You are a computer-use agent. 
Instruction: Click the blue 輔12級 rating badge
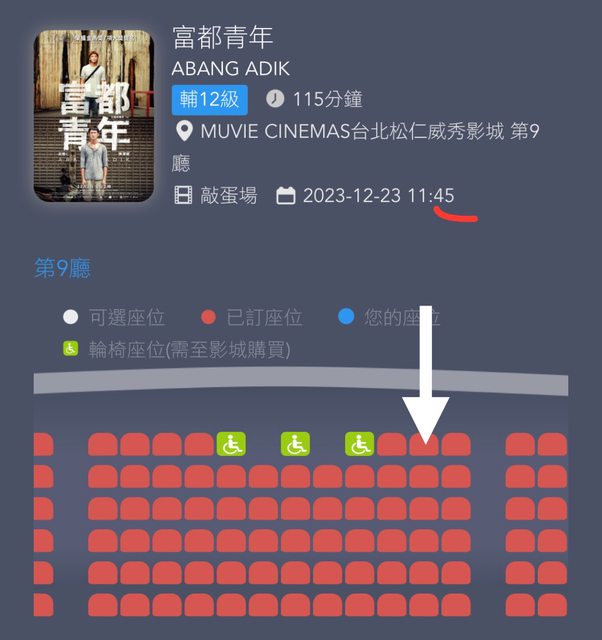pos(209,100)
